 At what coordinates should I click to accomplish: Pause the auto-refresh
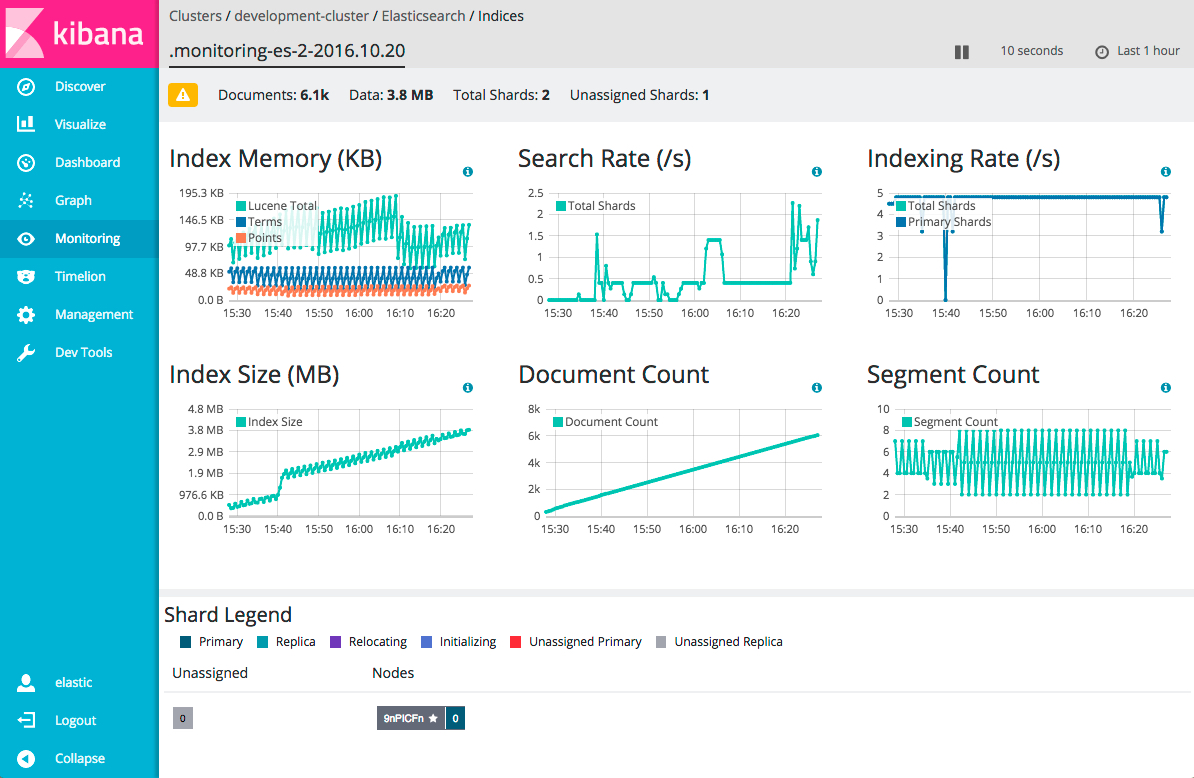tap(961, 50)
